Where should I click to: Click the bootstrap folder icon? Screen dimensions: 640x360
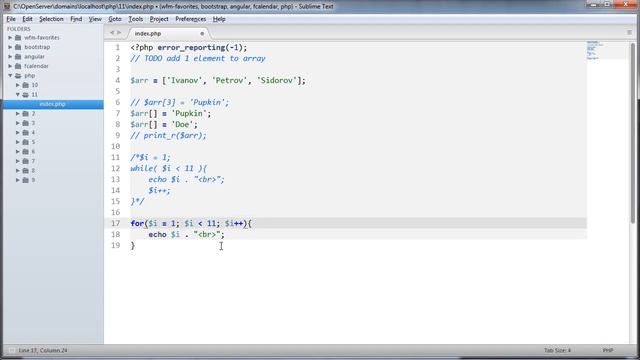(x=18, y=47)
